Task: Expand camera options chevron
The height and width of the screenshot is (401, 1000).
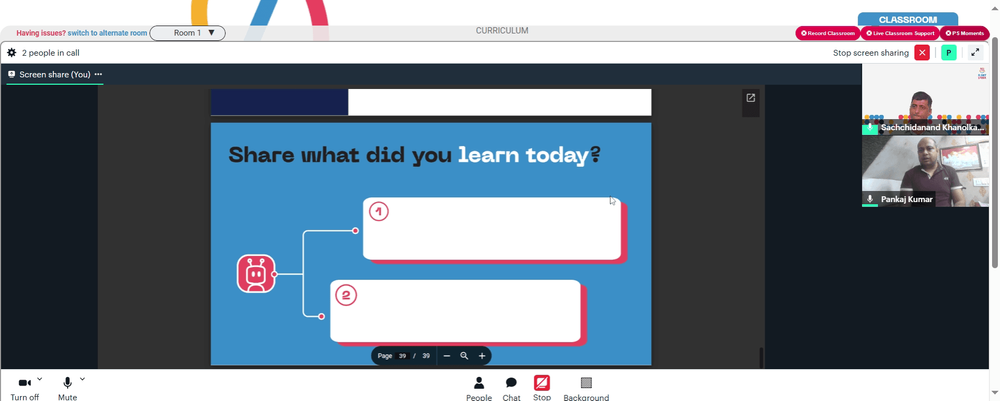Action: [40, 379]
